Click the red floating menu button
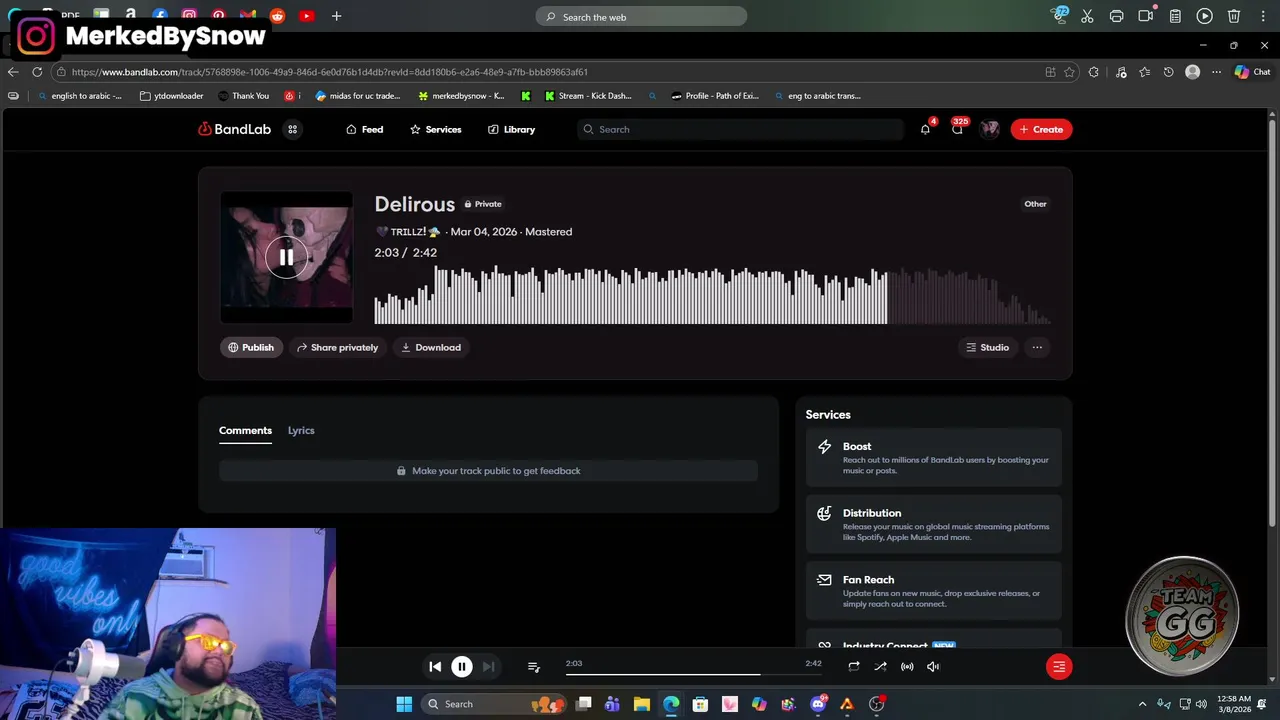This screenshot has height=720, width=1280. tap(1059, 666)
